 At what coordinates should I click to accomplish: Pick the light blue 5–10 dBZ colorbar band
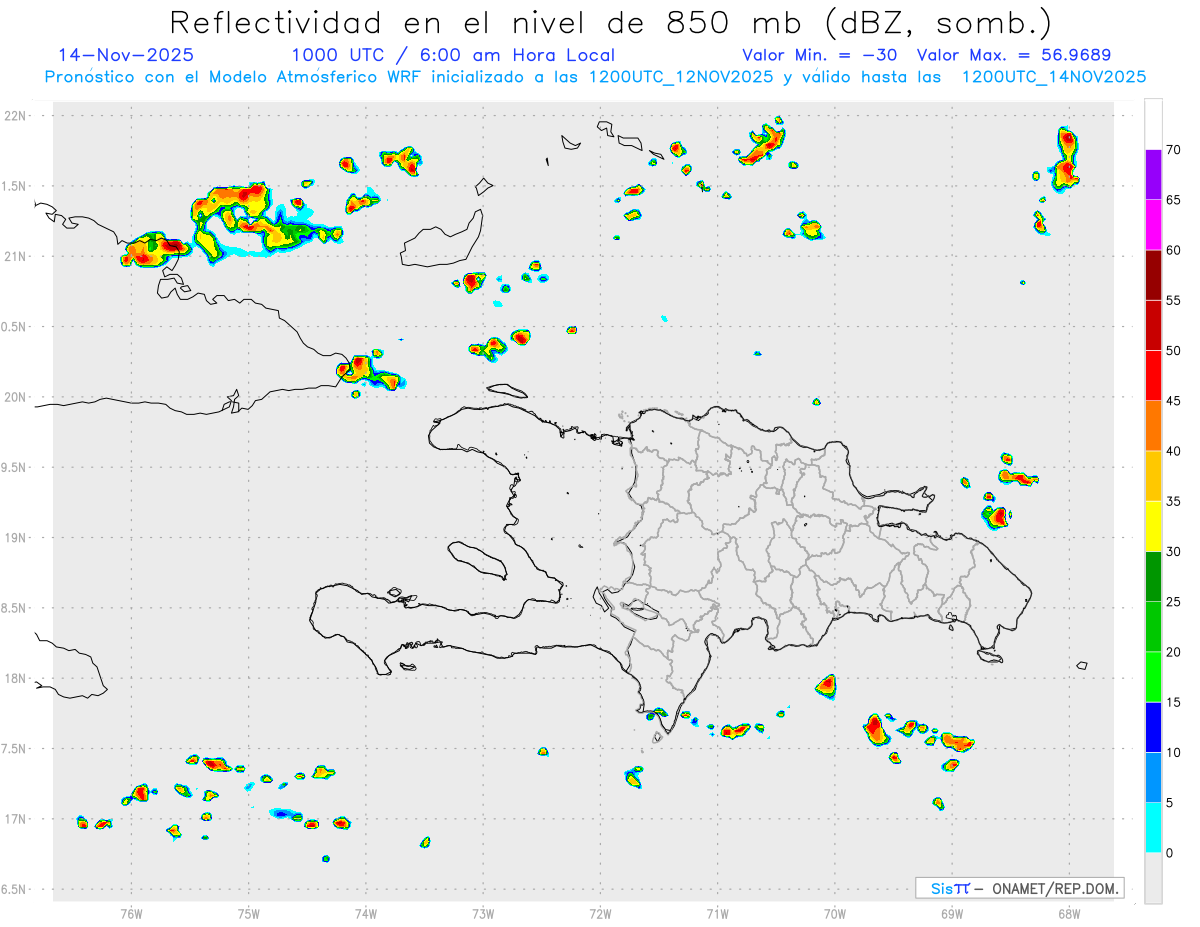pyautogui.click(x=1153, y=777)
